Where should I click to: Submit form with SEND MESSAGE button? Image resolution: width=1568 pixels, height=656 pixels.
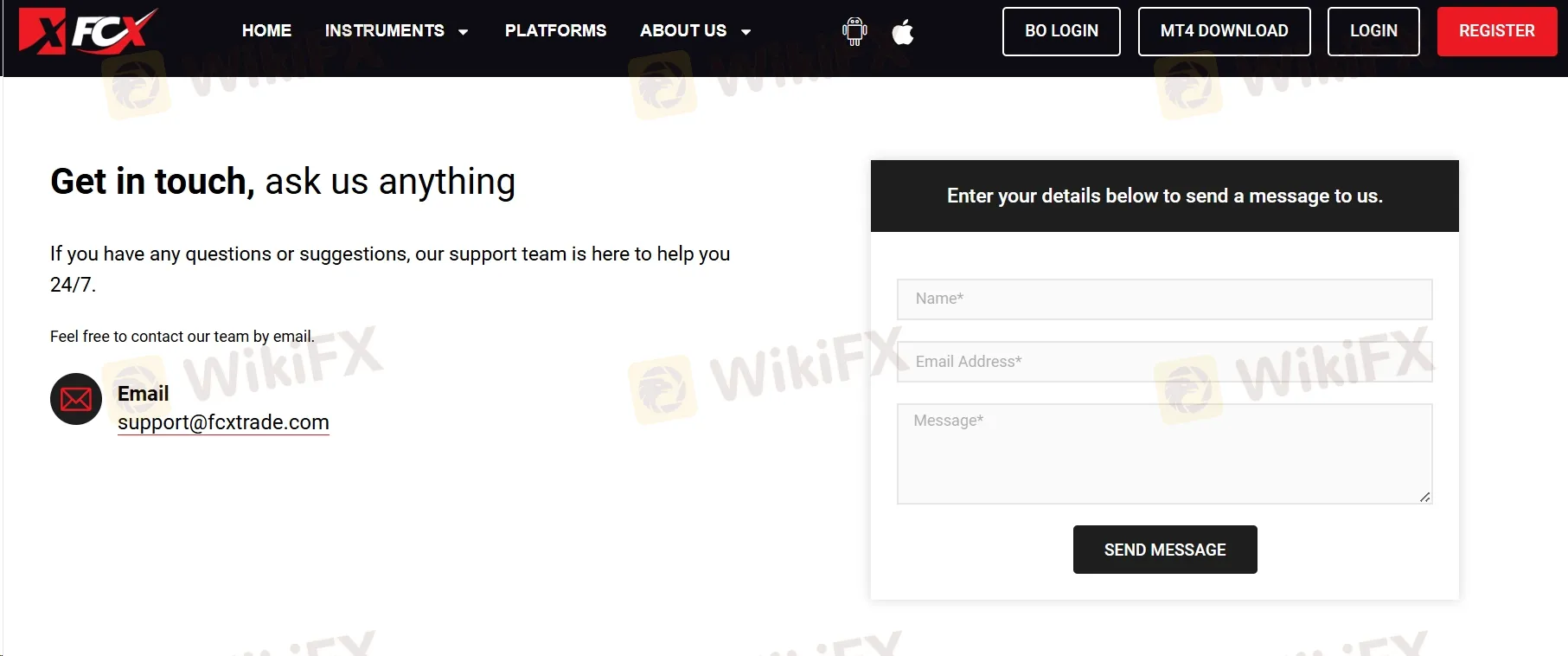1164,550
